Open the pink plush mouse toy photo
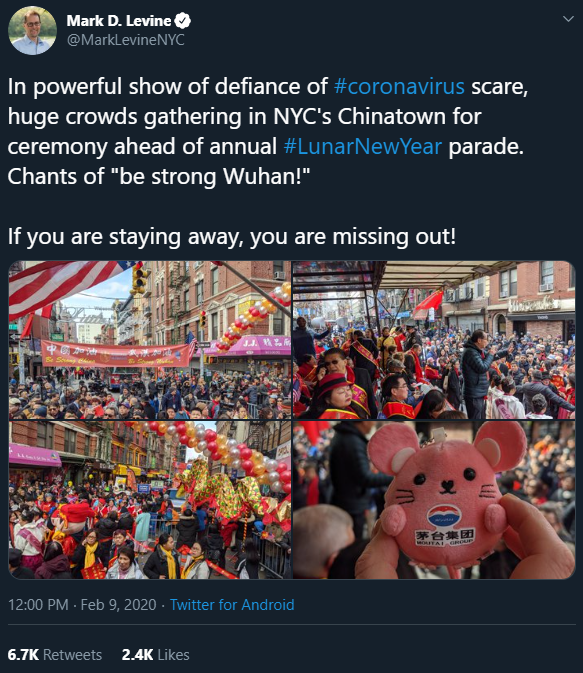 tap(434, 500)
